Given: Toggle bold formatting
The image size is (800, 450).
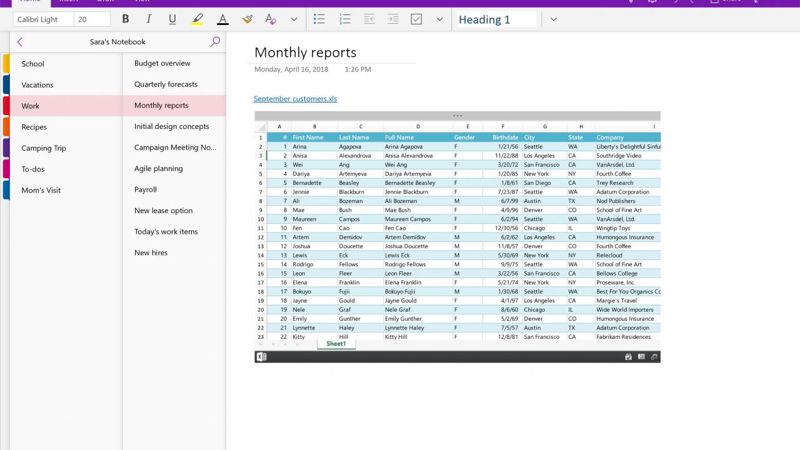Looking at the screenshot, I should click(126, 19).
